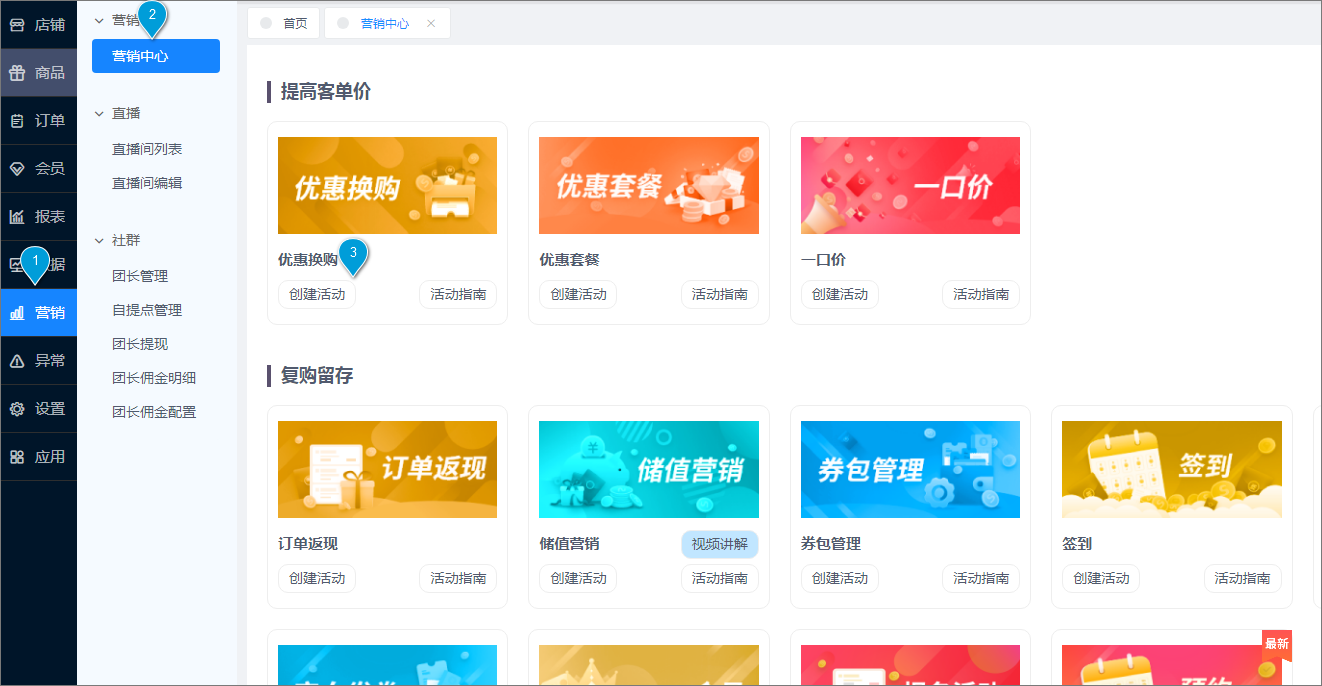The image size is (1322, 686).
Task: Click the 优惠套餐 banner image
Action: [x=649, y=186]
